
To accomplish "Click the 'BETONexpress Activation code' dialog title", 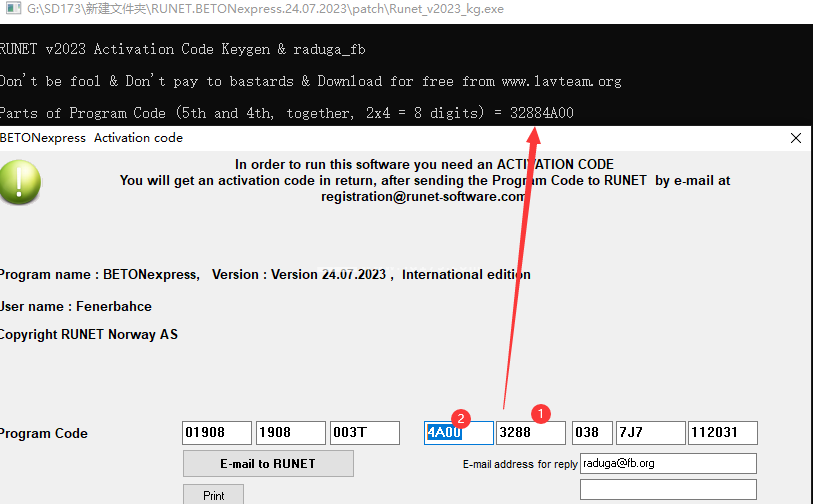I will tap(91, 138).
